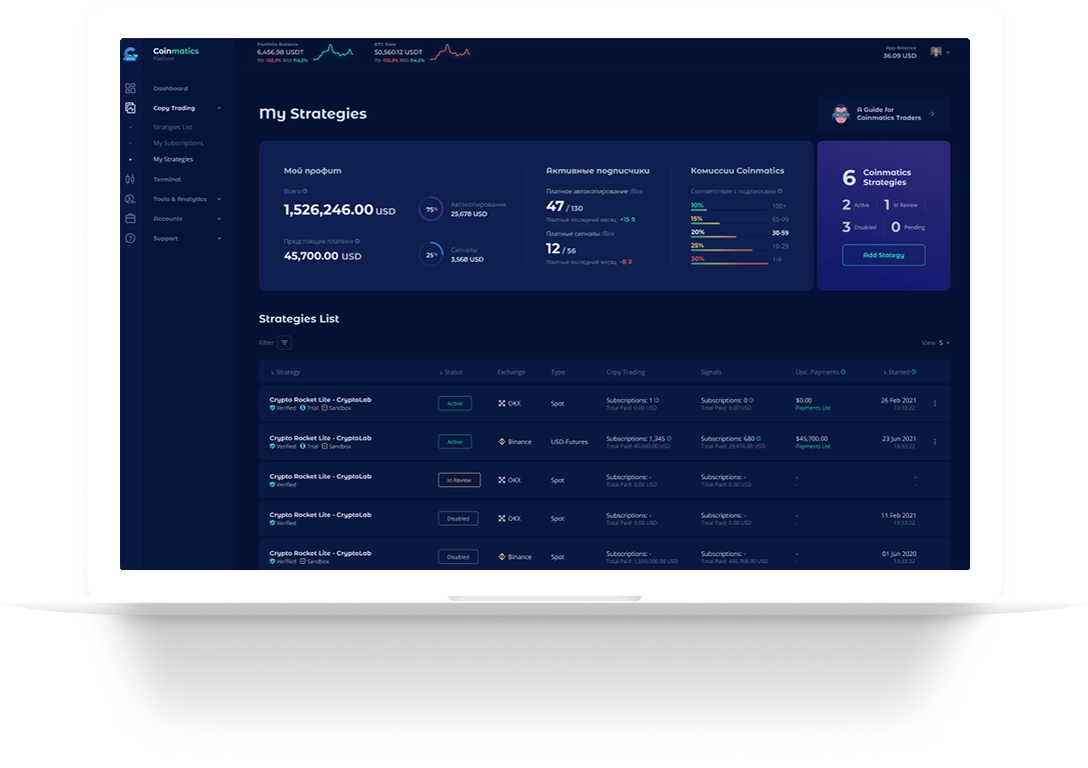This screenshot has height=768, width=1088.
Task: Click Portfolio Balance 6,456.98 USDT
Action: 280,52
